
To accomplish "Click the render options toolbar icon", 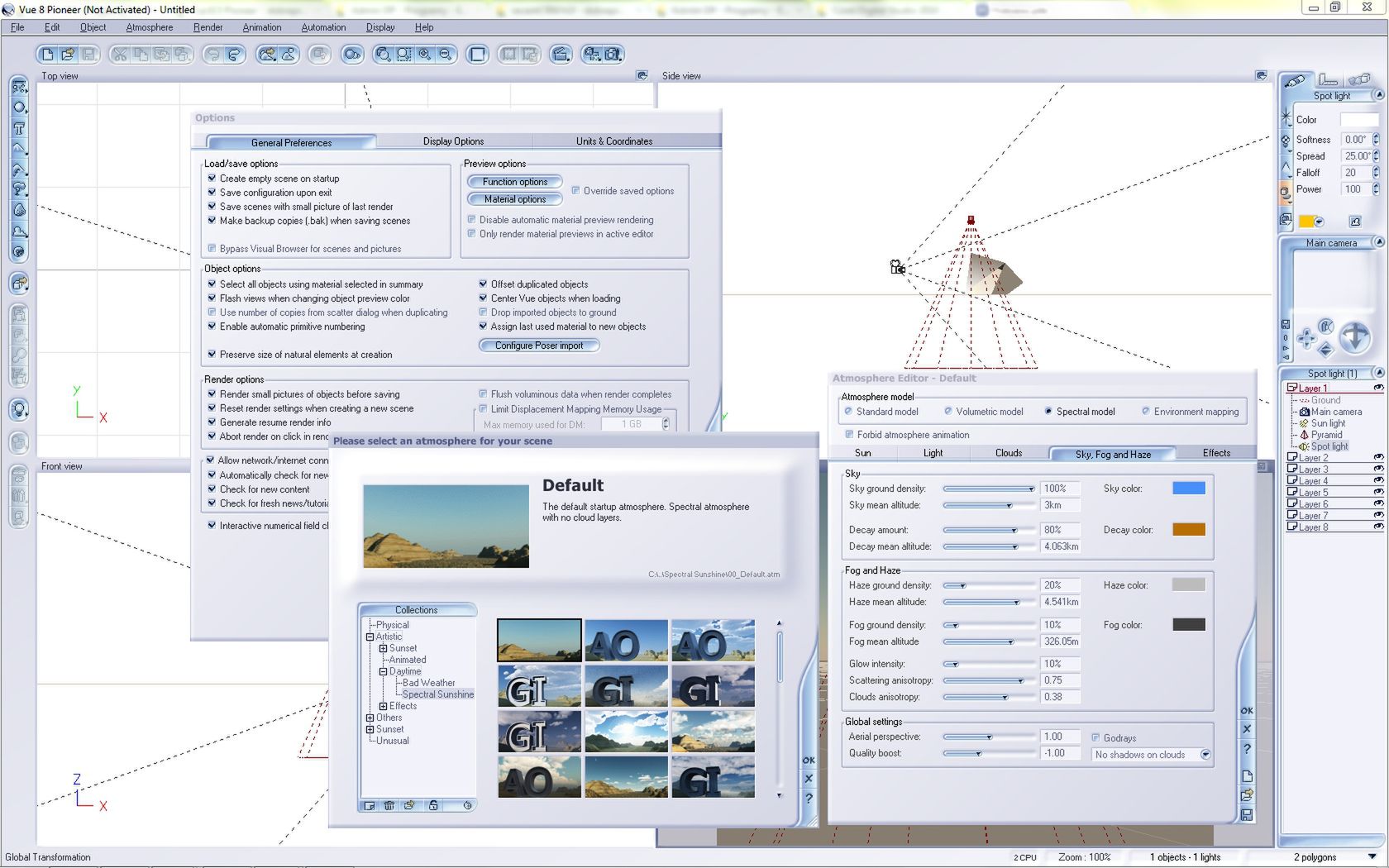I will [x=592, y=55].
